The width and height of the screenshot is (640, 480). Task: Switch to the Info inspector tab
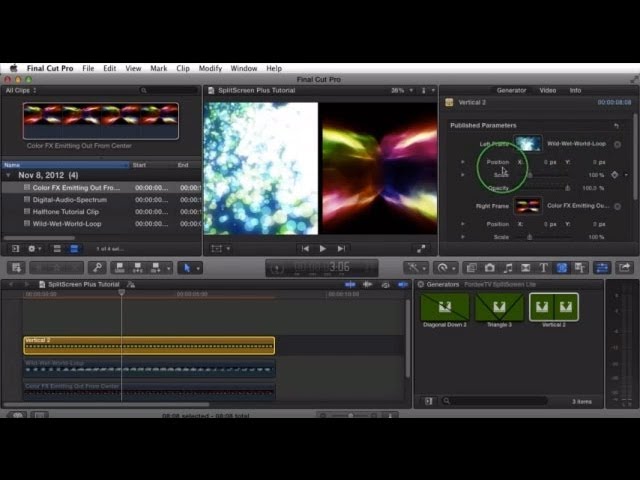click(575, 90)
